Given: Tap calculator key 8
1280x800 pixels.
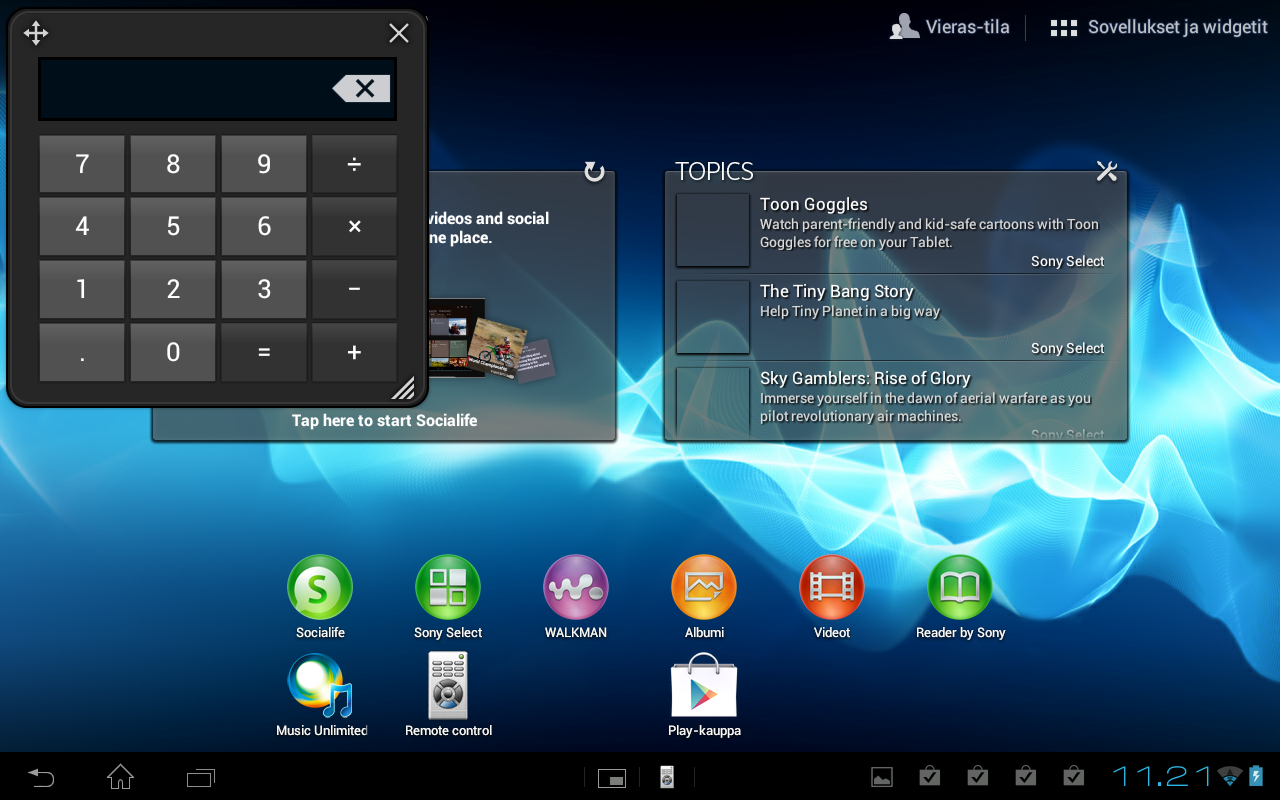Looking at the screenshot, I should click(x=173, y=164).
